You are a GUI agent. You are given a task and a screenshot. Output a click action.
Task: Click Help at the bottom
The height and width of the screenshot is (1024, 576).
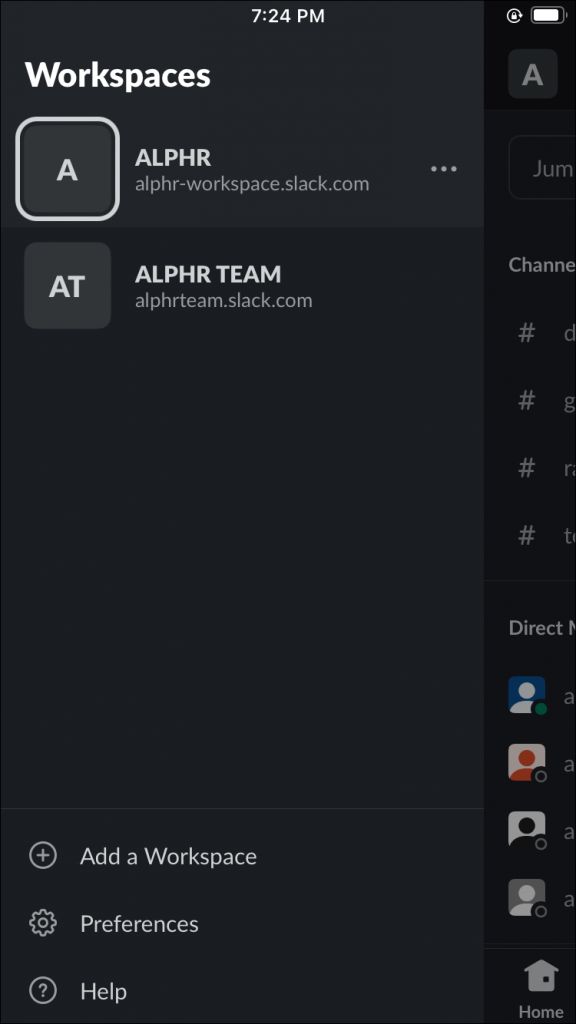click(x=103, y=991)
